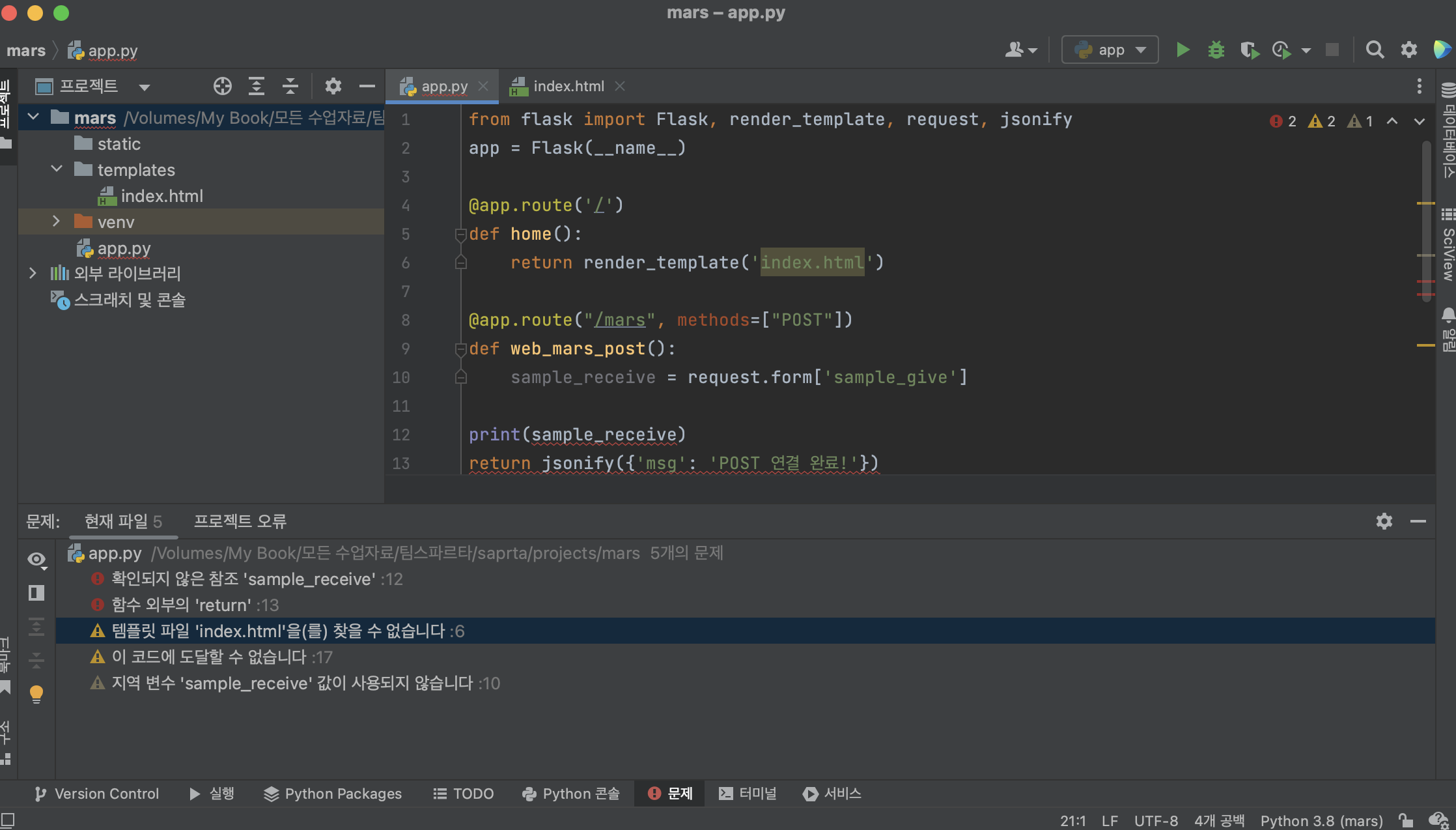
Task: Click the editor vertical scrollbar
Action: coord(1426,222)
